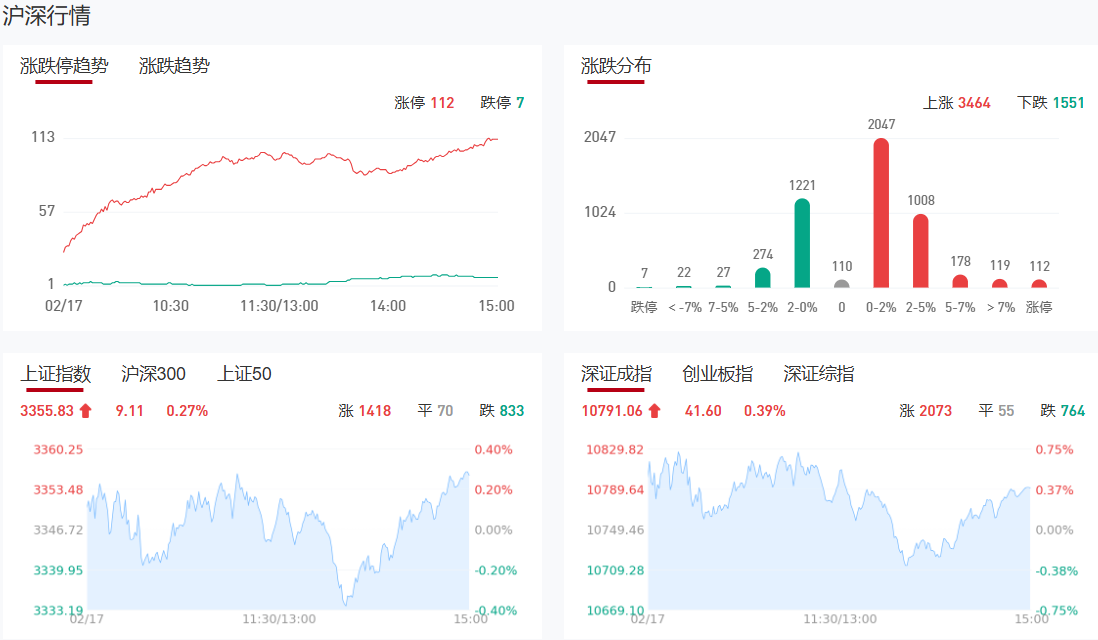This screenshot has height=640, width=1098.
Task: Open the 沪深300 index tab
Action: tap(153, 374)
